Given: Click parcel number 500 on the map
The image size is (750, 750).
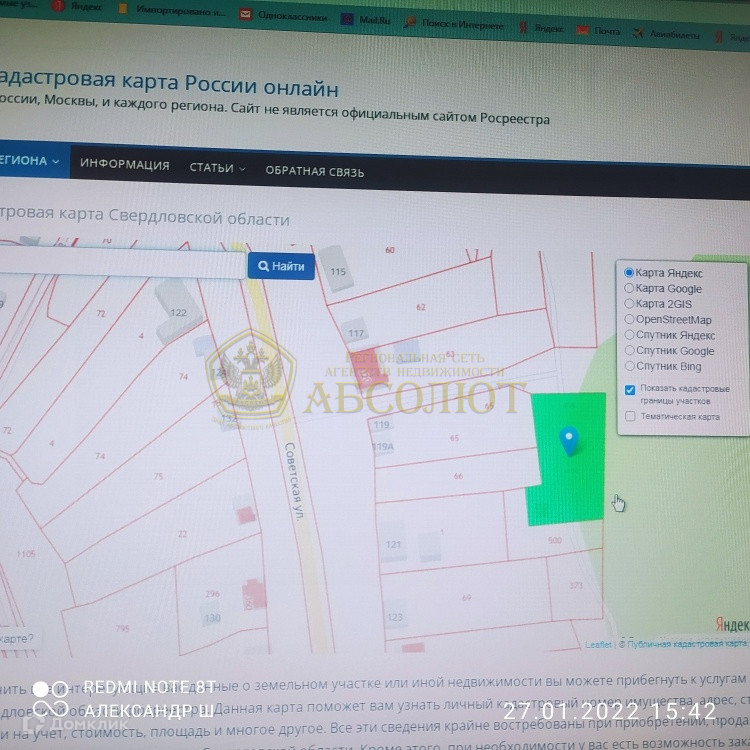Looking at the screenshot, I should click(555, 540).
